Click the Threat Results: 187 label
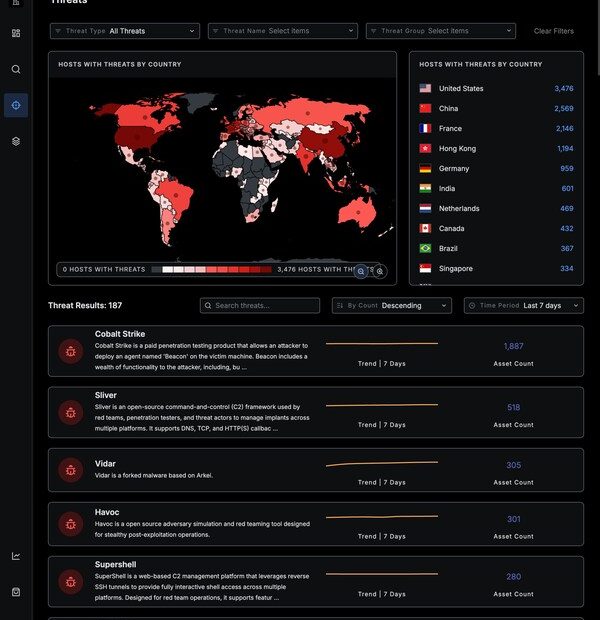This screenshot has width=600, height=620. point(85,305)
